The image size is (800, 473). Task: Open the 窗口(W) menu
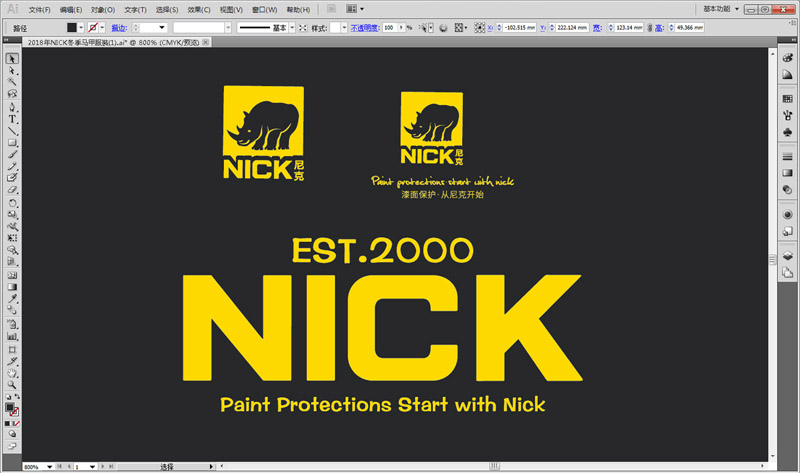(x=264, y=10)
